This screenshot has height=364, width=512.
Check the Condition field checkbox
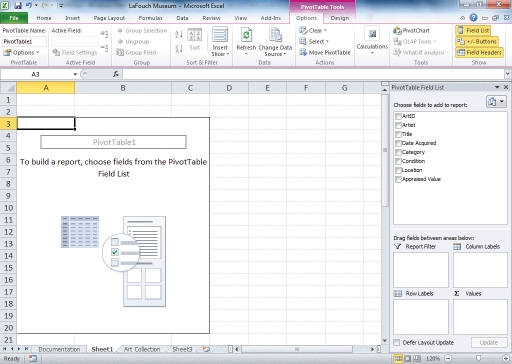pyautogui.click(x=398, y=161)
